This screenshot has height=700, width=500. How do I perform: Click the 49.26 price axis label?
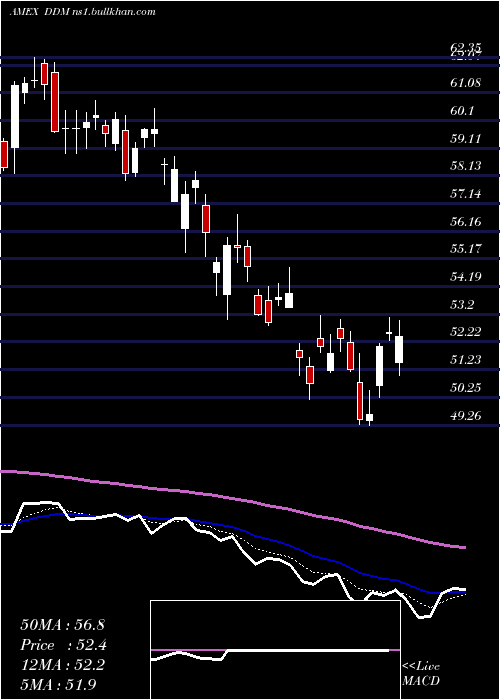point(466,416)
